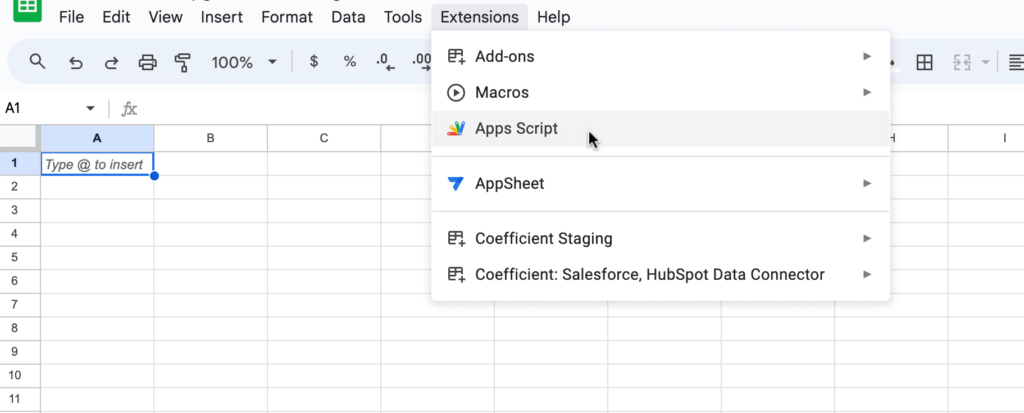Viewport: 1024px width, 413px height.
Task: Choose Add-ons in the Extensions menu
Action: [x=660, y=57]
